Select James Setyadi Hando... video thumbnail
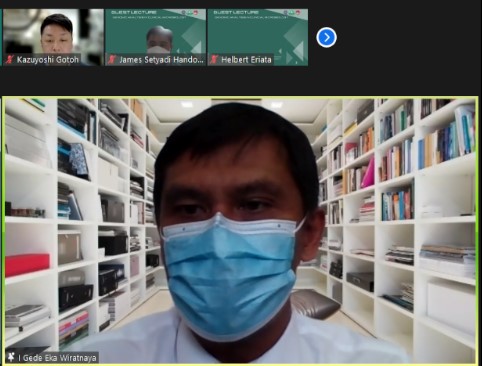Viewport: 482px width, 366px height. tap(155, 37)
